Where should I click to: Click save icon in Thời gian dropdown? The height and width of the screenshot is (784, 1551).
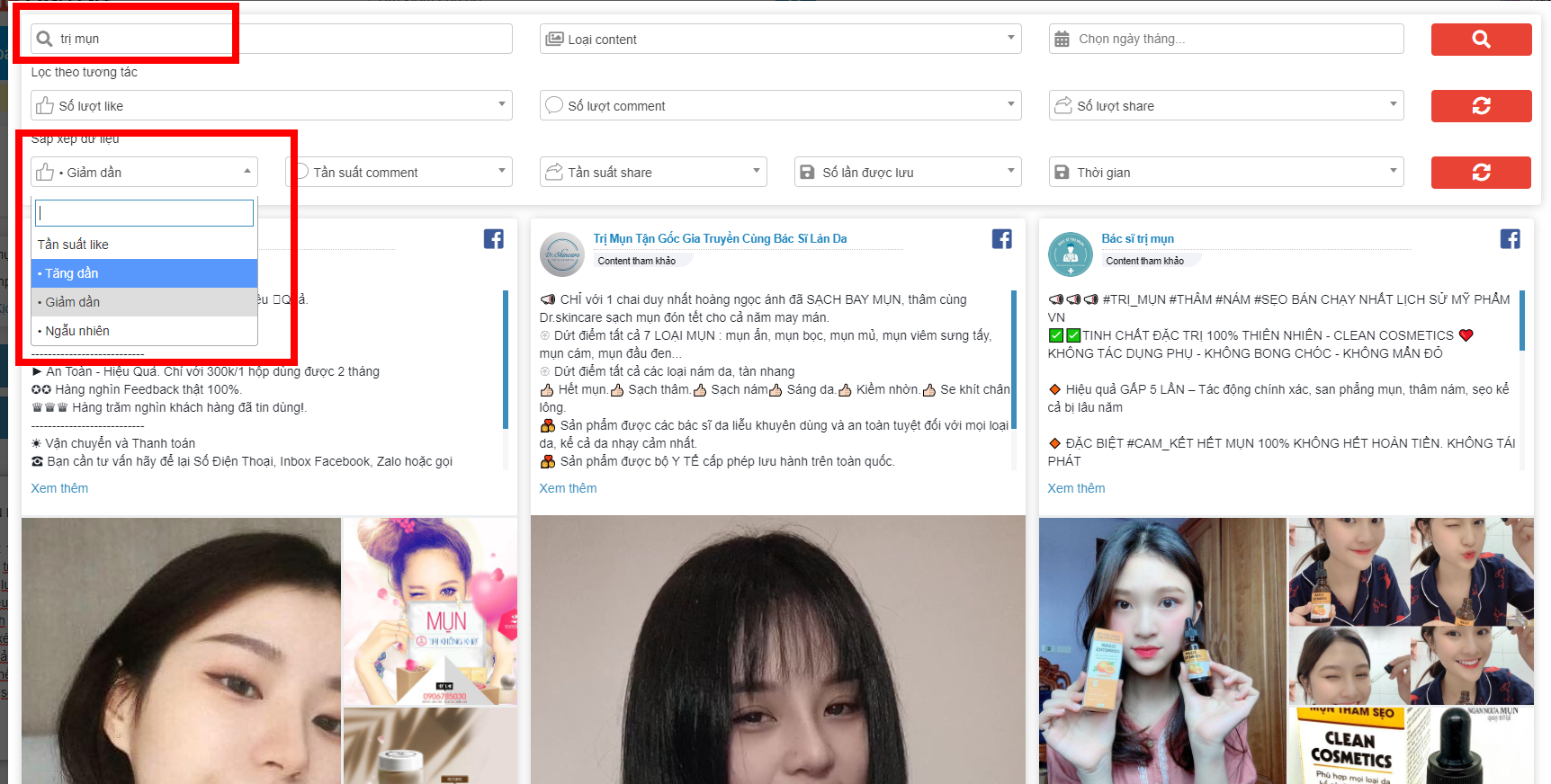1062,172
